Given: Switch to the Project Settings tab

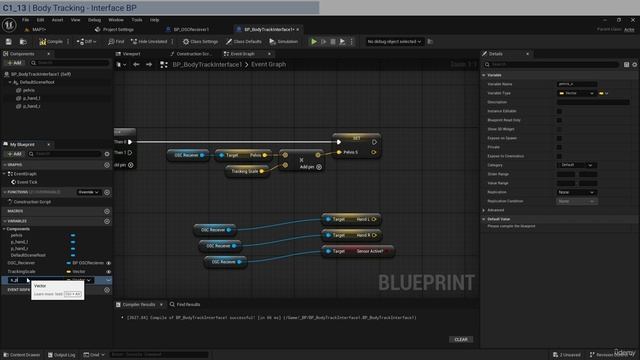Looking at the screenshot, I should pos(114,29).
